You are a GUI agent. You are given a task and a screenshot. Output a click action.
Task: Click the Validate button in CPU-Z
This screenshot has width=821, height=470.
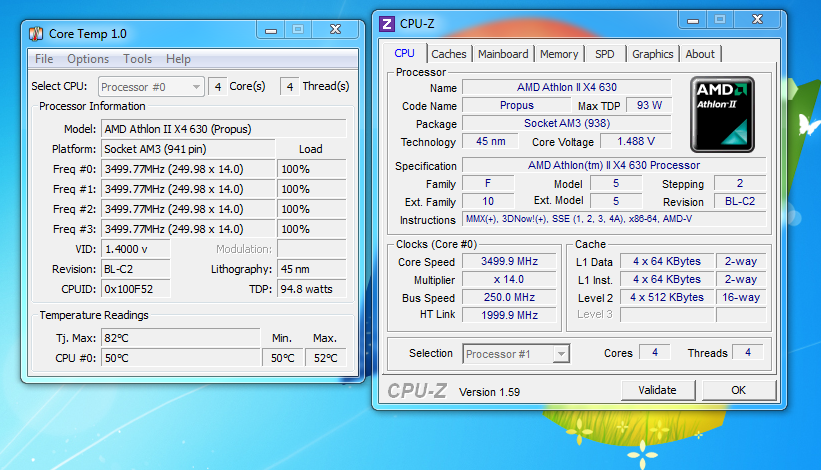click(x=658, y=390)
